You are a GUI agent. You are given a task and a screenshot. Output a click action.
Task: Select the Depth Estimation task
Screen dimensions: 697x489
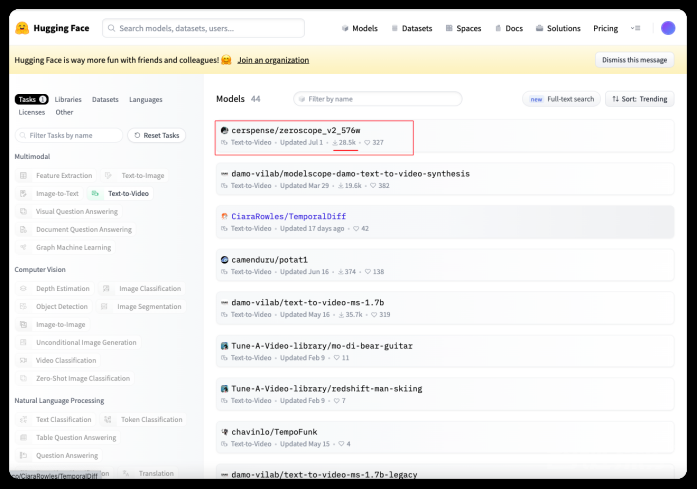click(55, 289)
